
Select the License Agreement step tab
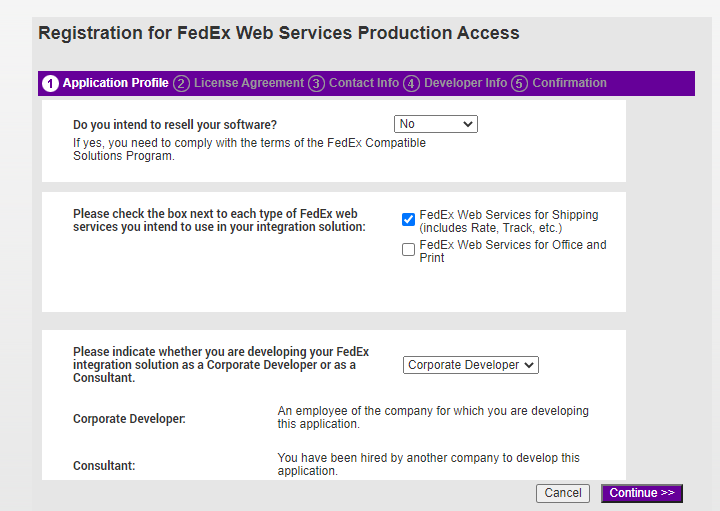[249, 83]
